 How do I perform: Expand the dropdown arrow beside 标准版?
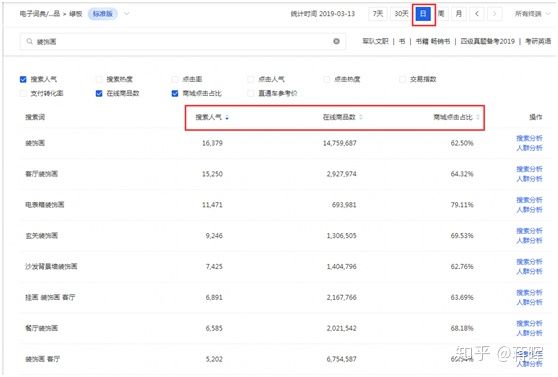coord(127,14)
